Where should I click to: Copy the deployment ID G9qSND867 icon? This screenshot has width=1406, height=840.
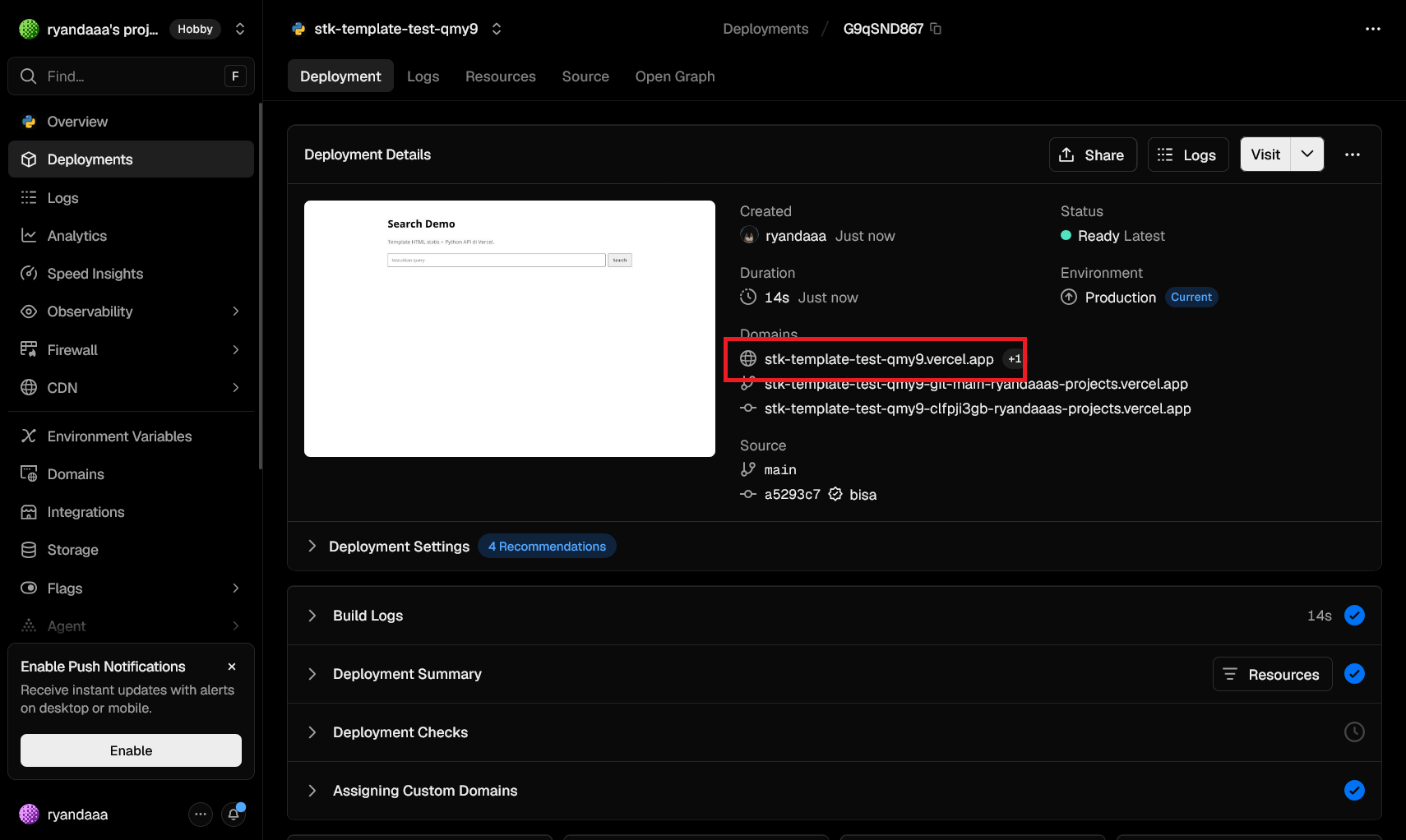pos(936,29)
